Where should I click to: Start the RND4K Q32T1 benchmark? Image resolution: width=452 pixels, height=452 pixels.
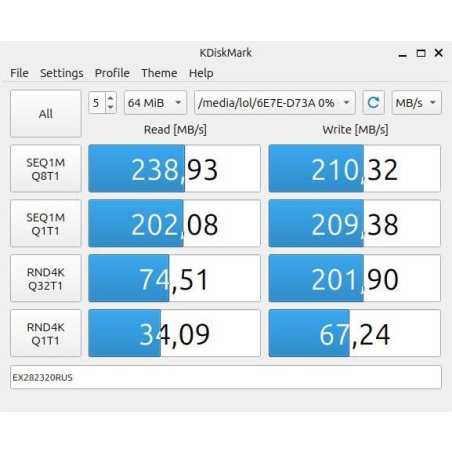coord(46,279)
